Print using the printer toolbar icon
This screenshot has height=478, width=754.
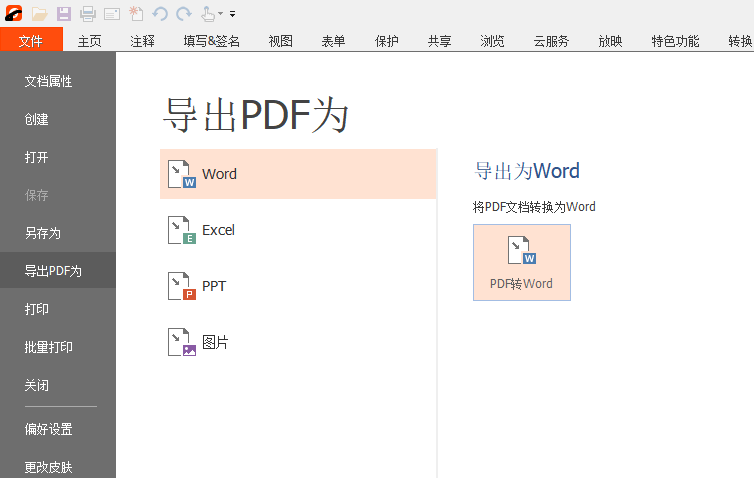[88, 14]
